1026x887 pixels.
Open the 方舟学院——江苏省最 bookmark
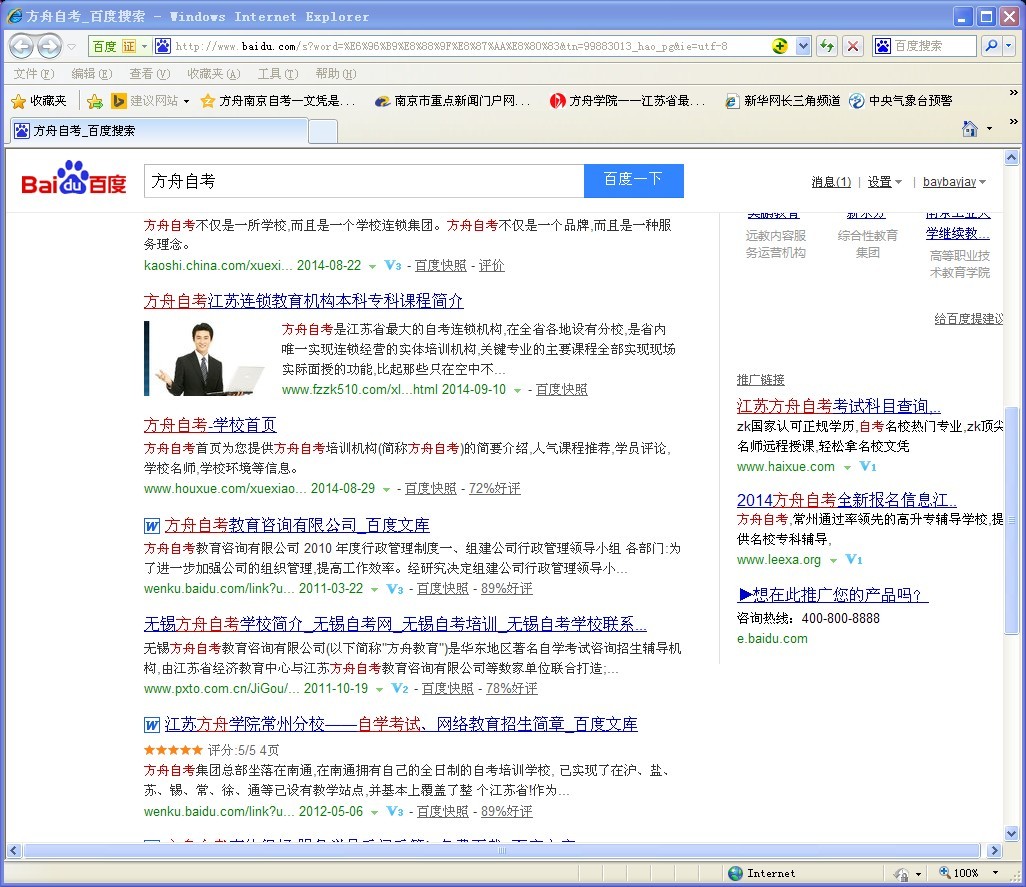tap(628, 101)
